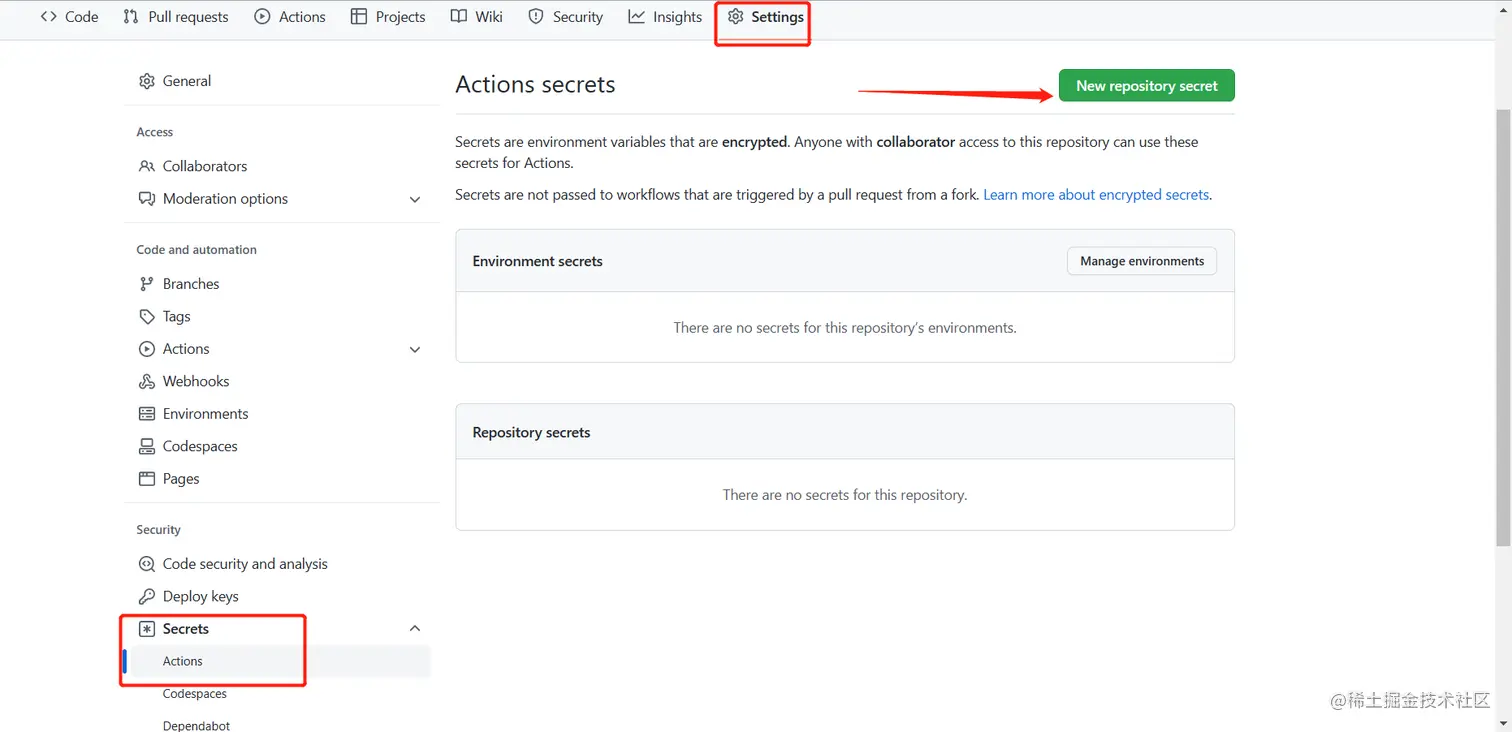Screen dimensions: 1512x732
Task: Click the Codespaces icon under Code and automation
Action: click(147, 446)
